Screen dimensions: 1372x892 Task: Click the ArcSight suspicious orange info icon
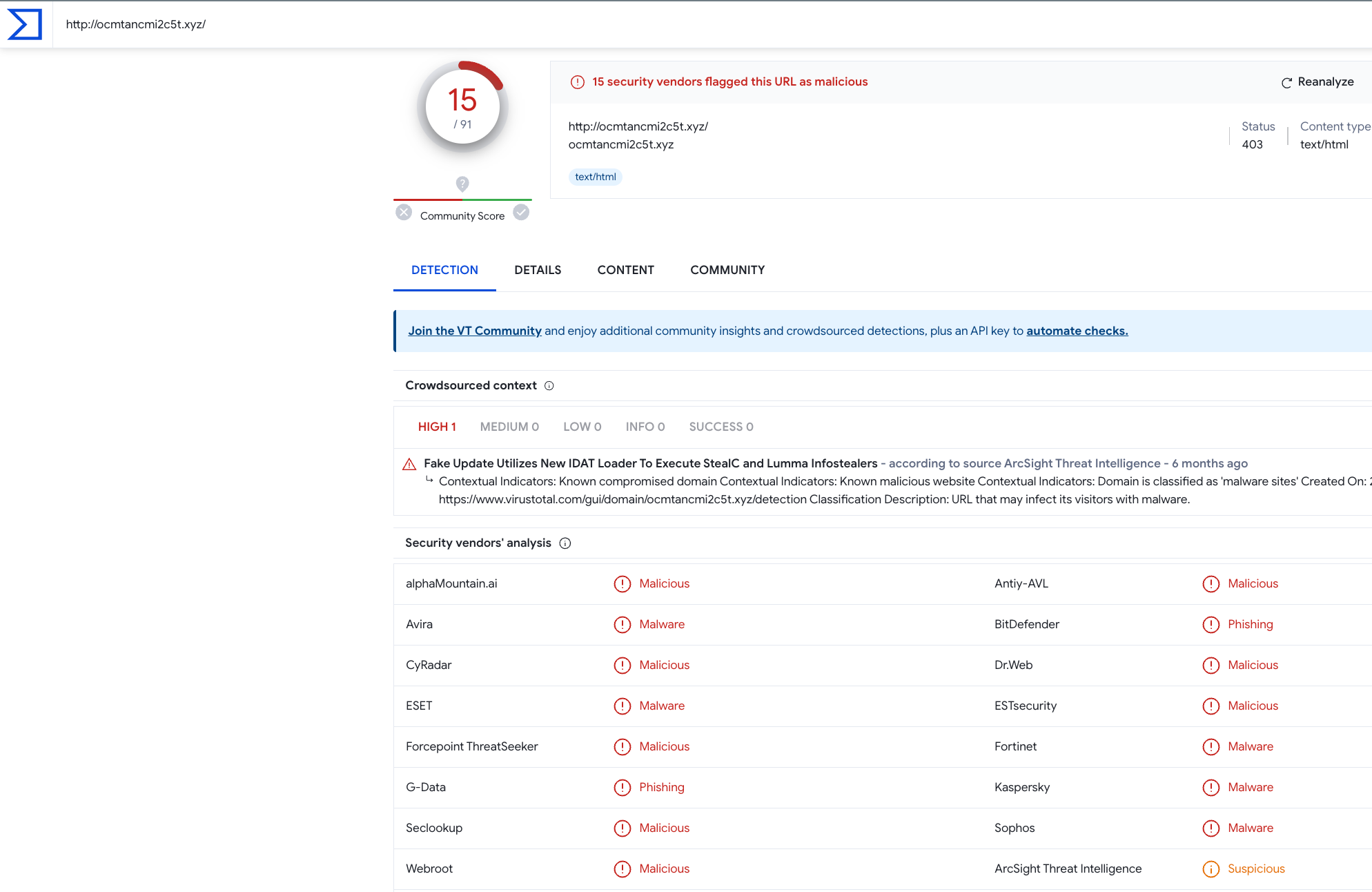(x=1211, y=869)
